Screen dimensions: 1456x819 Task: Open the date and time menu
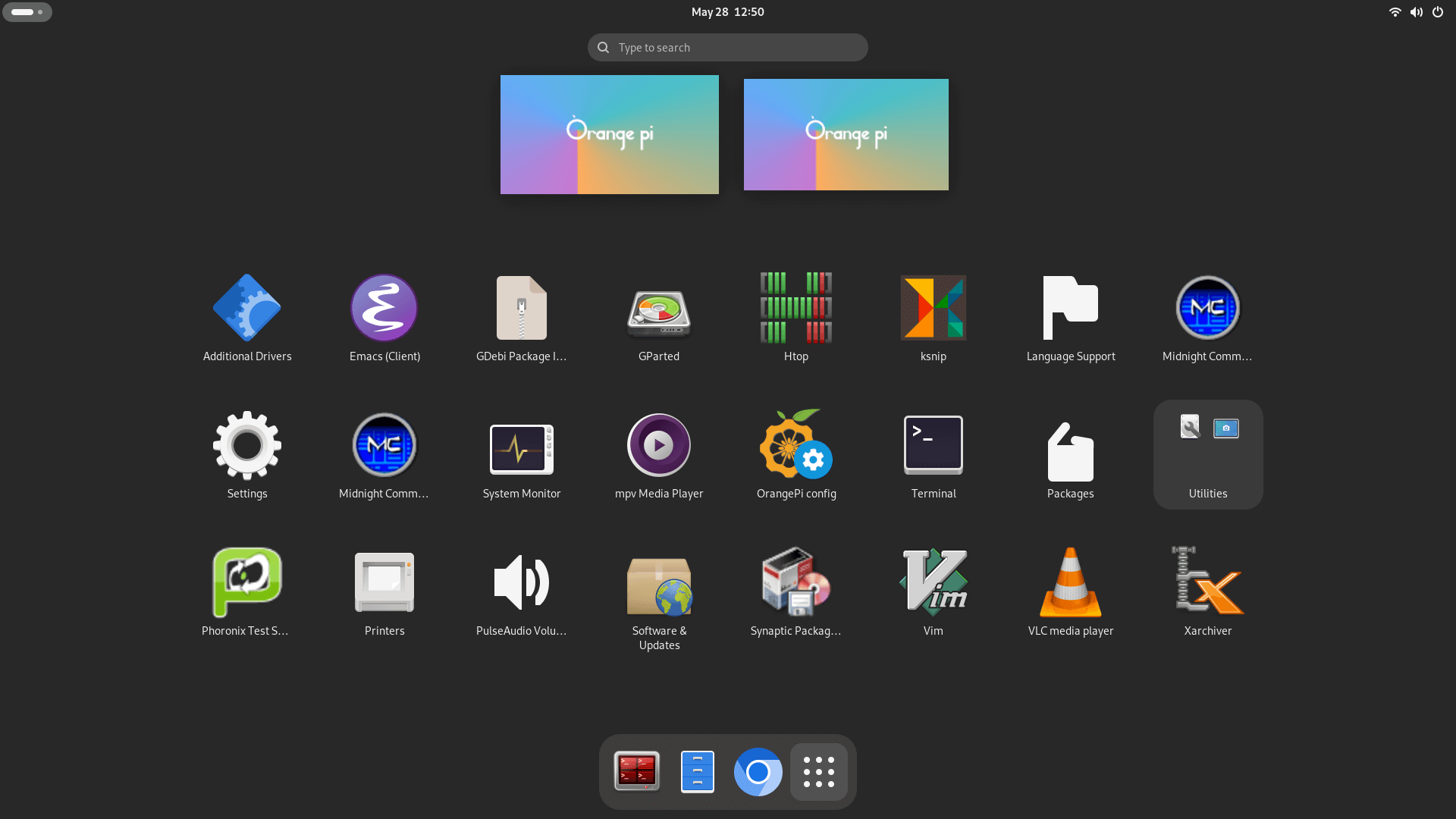[728, 12]
